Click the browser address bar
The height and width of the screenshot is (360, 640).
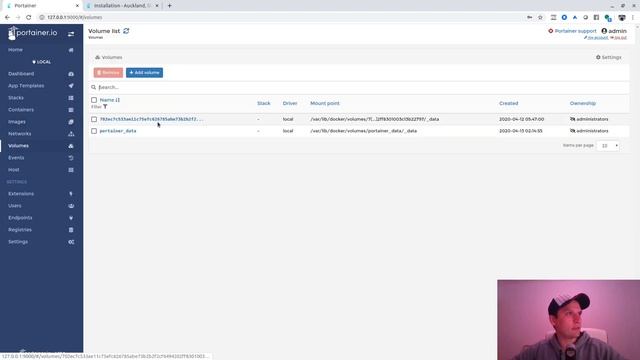tap(282, 18)
